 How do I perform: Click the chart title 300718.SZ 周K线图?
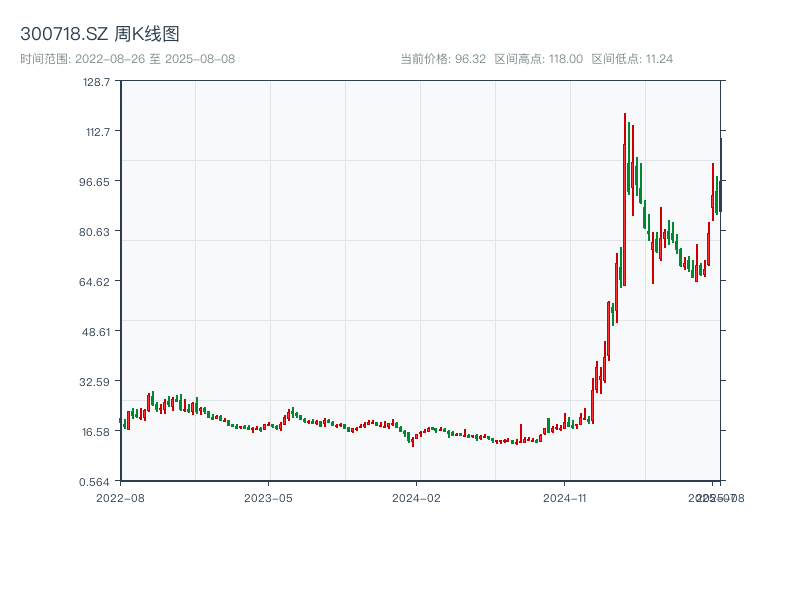(x=100, y=32)
